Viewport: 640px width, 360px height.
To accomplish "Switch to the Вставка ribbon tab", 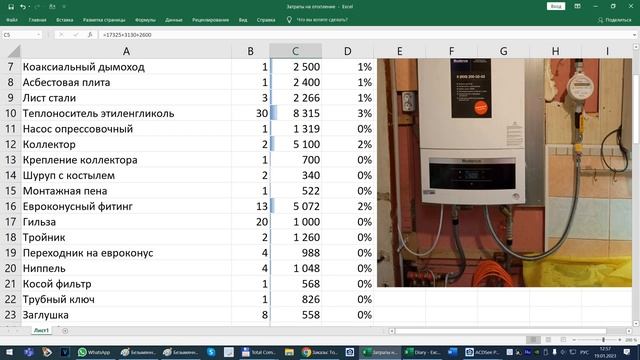I will 64,20.
